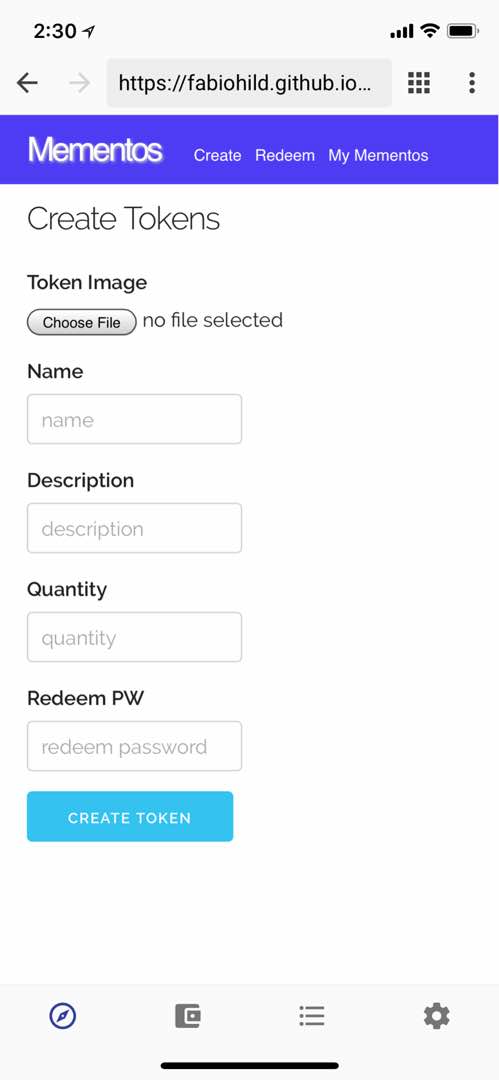
Task: Click the Choose File button
Action: pyautogui.click(x=81, y=322)
